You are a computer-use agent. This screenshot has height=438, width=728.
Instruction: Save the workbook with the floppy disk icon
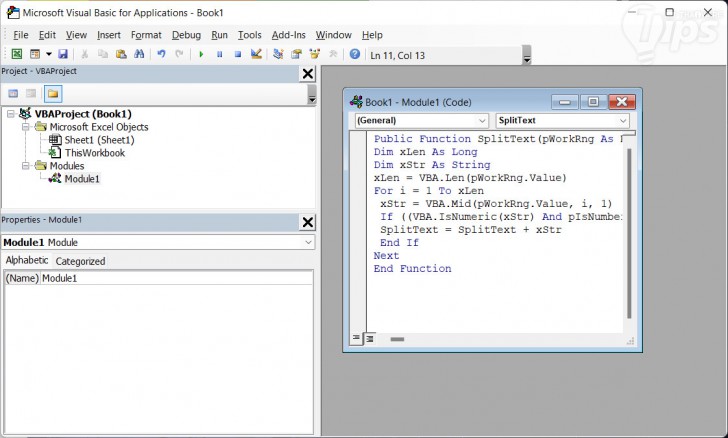tap(63, 54)
